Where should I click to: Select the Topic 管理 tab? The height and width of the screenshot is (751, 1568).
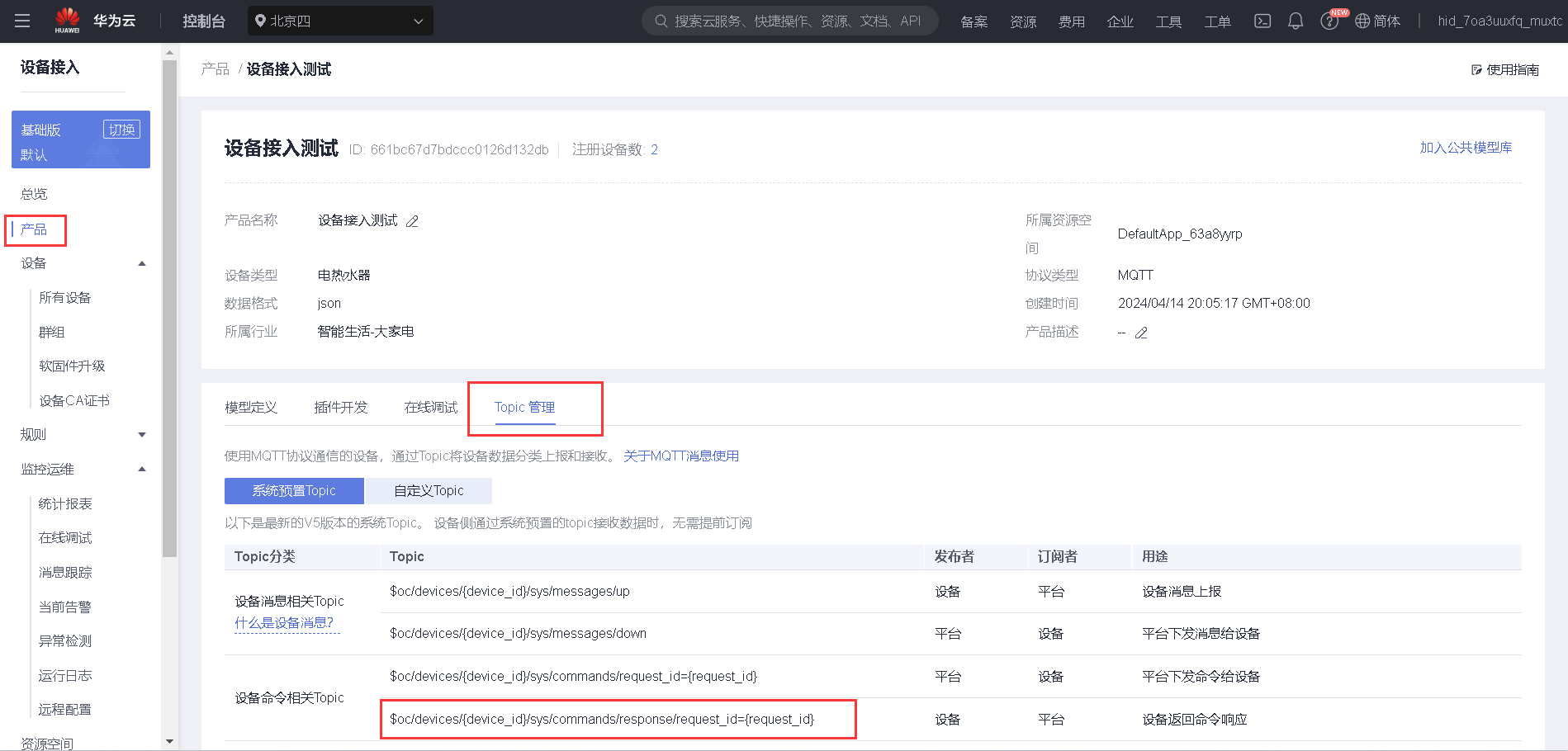click(x=525, y=407)
